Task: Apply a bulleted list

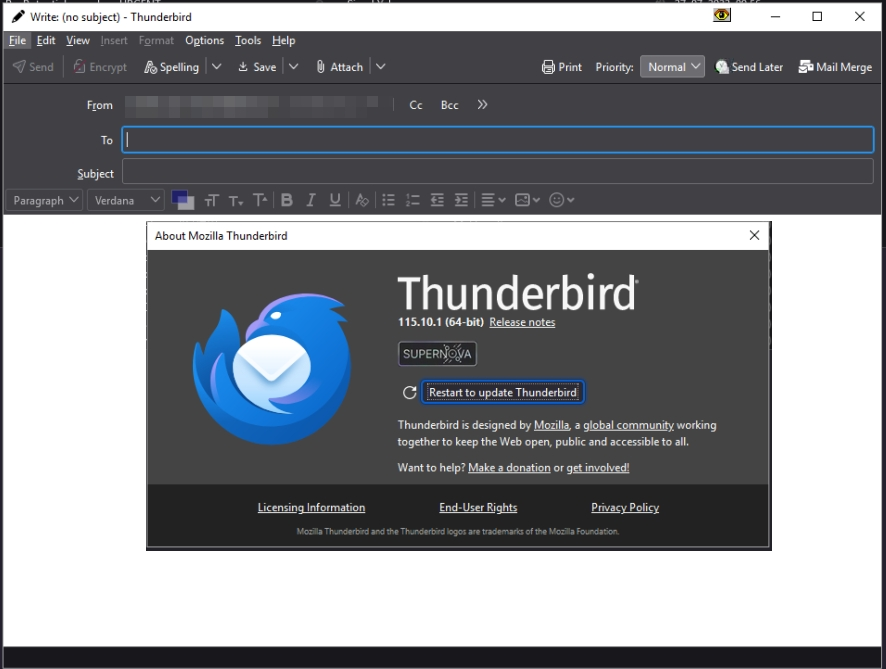Action: (389, 200)
